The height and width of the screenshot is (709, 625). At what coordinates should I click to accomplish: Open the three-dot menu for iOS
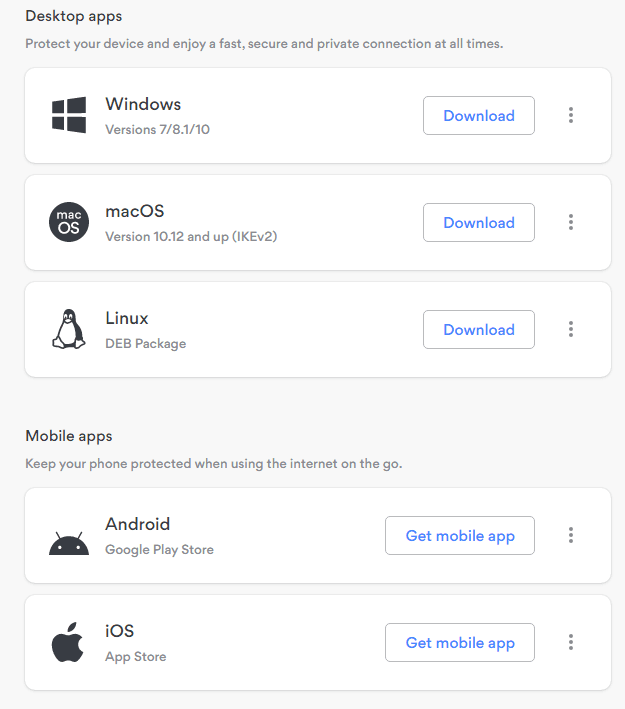[x=571, y=642]
